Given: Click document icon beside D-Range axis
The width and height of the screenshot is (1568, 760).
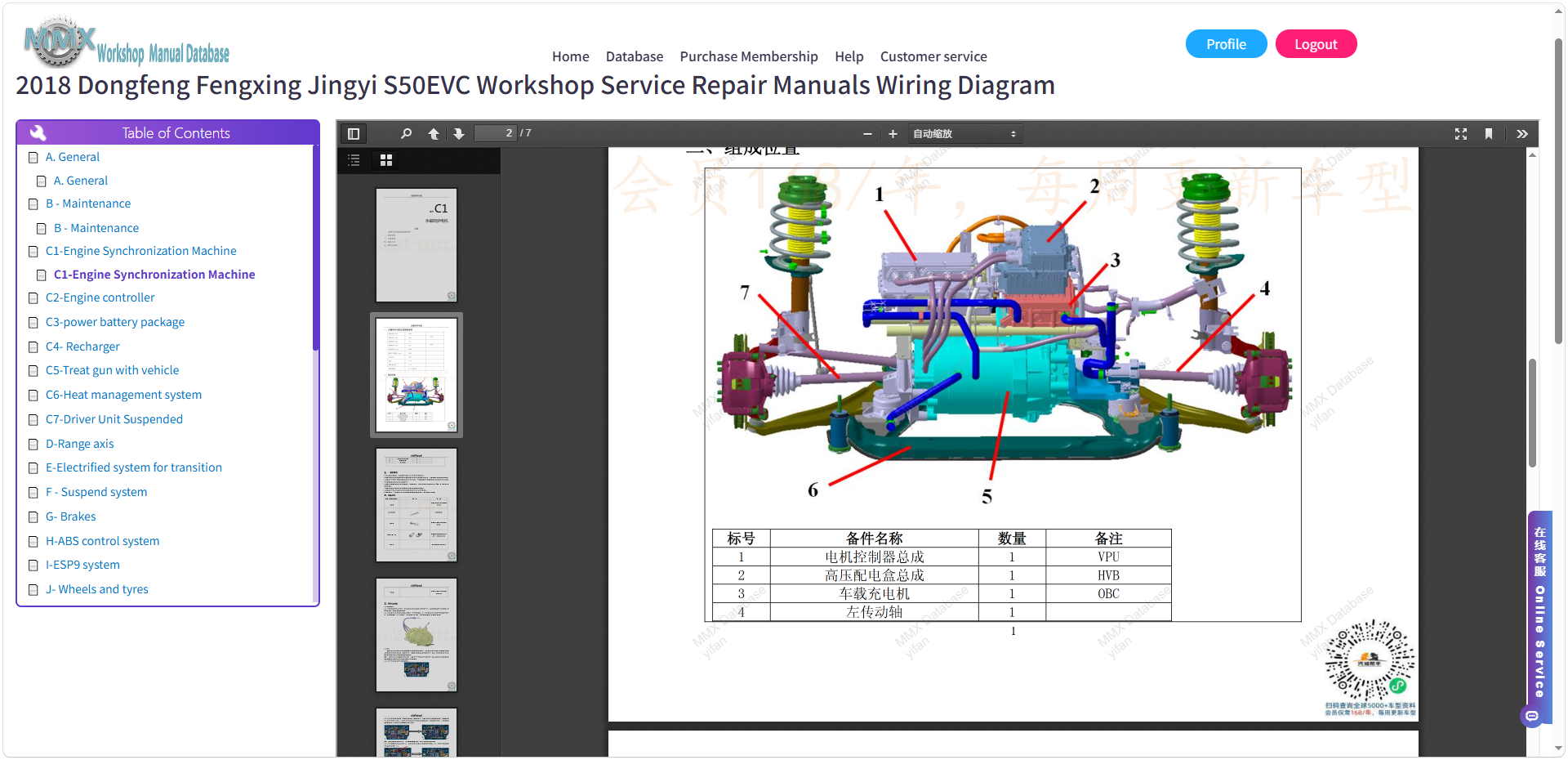Looking at the screenshot, I should [33, 445].
